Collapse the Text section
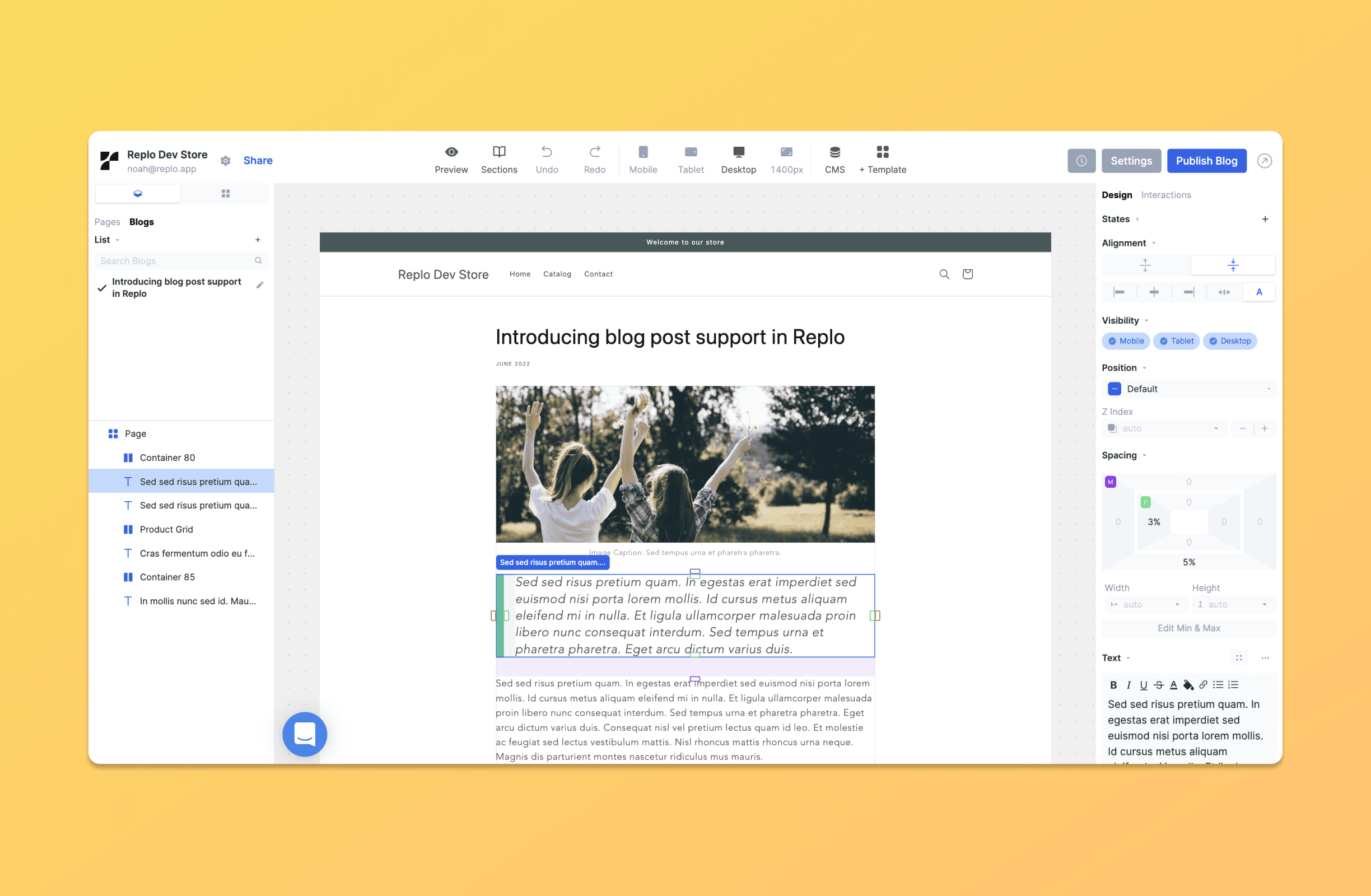 coord(1116,657)
